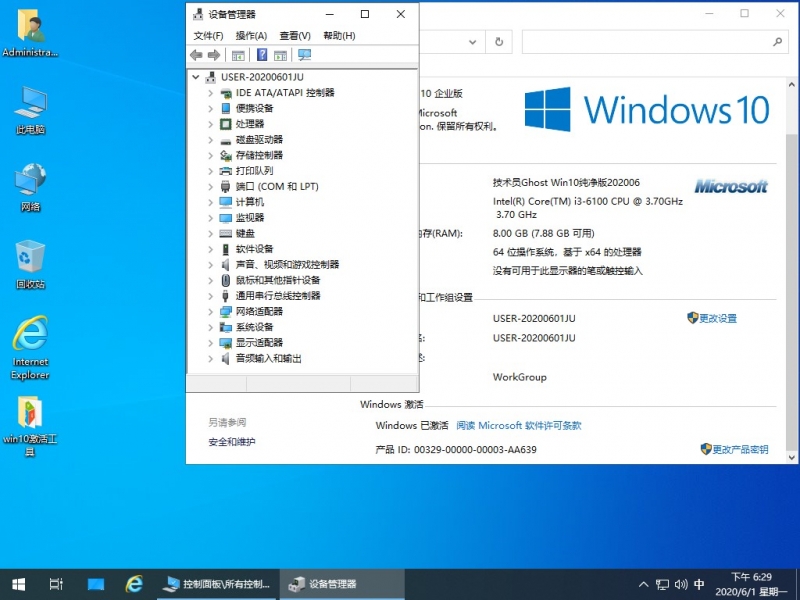Click the 更改设置 link
Screen dimensions: 800x600
(x=717, y=318)
